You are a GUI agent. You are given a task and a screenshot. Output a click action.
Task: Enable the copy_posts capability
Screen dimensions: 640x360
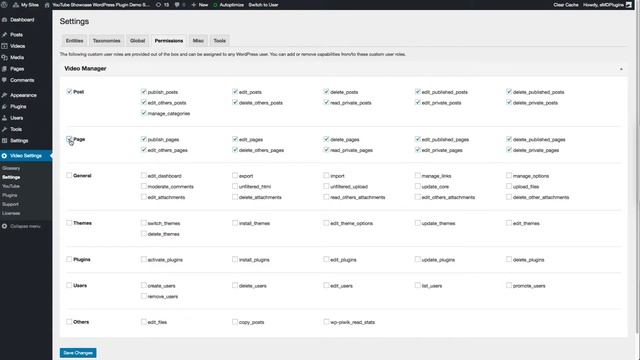[x=235, y=321]
